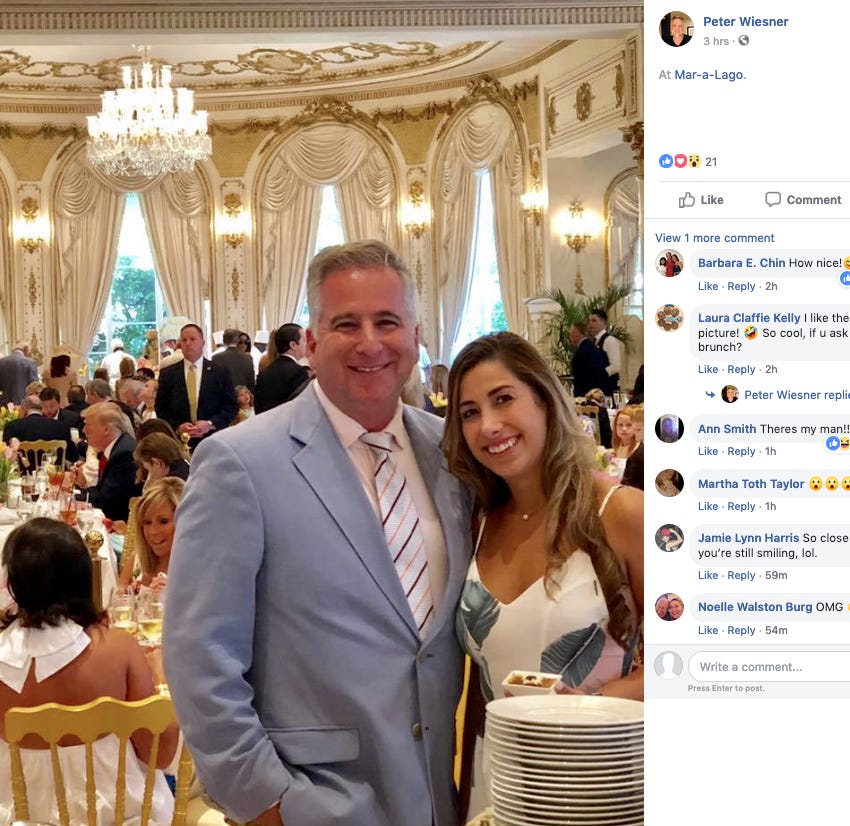Click the thumbs-up Like icon under post

coord(686,199)
